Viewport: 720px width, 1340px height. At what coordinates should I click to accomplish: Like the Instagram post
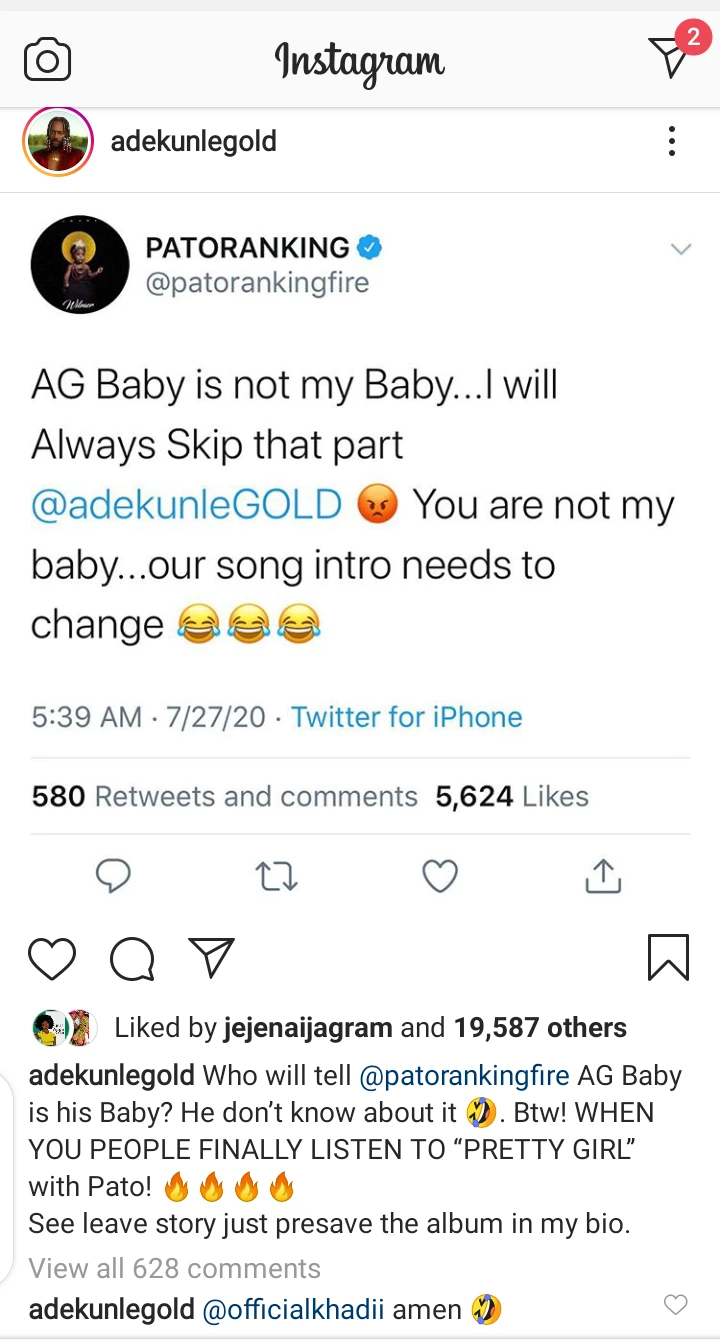[x=52, y=959]
